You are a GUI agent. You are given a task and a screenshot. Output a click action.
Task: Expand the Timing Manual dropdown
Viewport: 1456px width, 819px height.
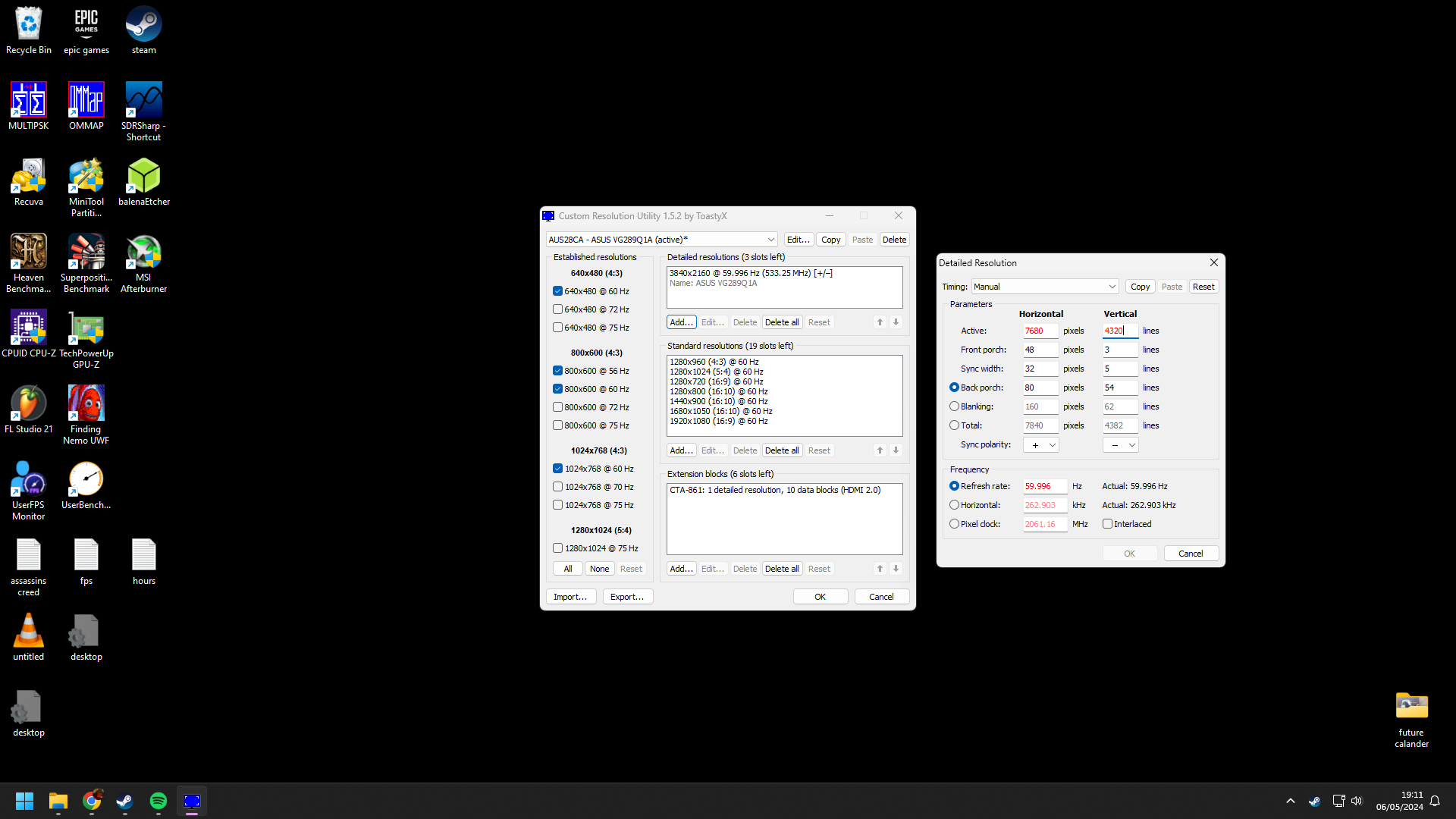pos(1044,287)
